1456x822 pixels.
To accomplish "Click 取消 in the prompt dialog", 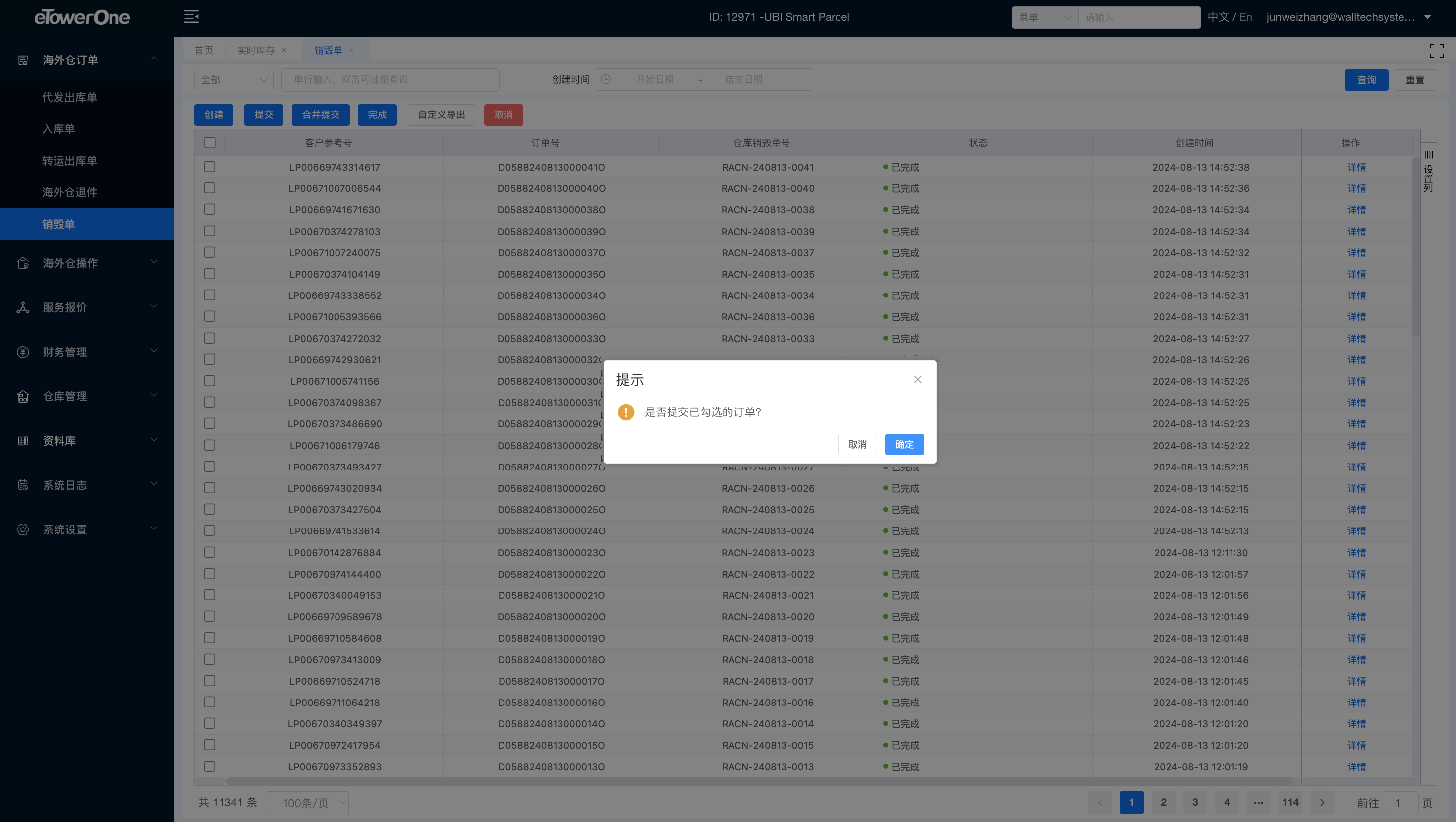I will [x=857, y=444].
